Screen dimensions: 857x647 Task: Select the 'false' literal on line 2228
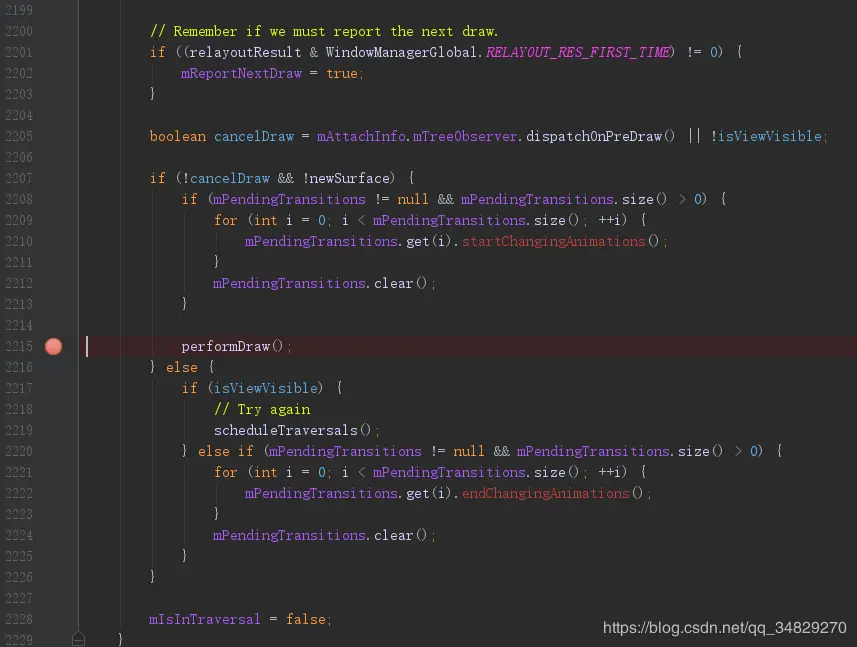click(x=306, y=619)
